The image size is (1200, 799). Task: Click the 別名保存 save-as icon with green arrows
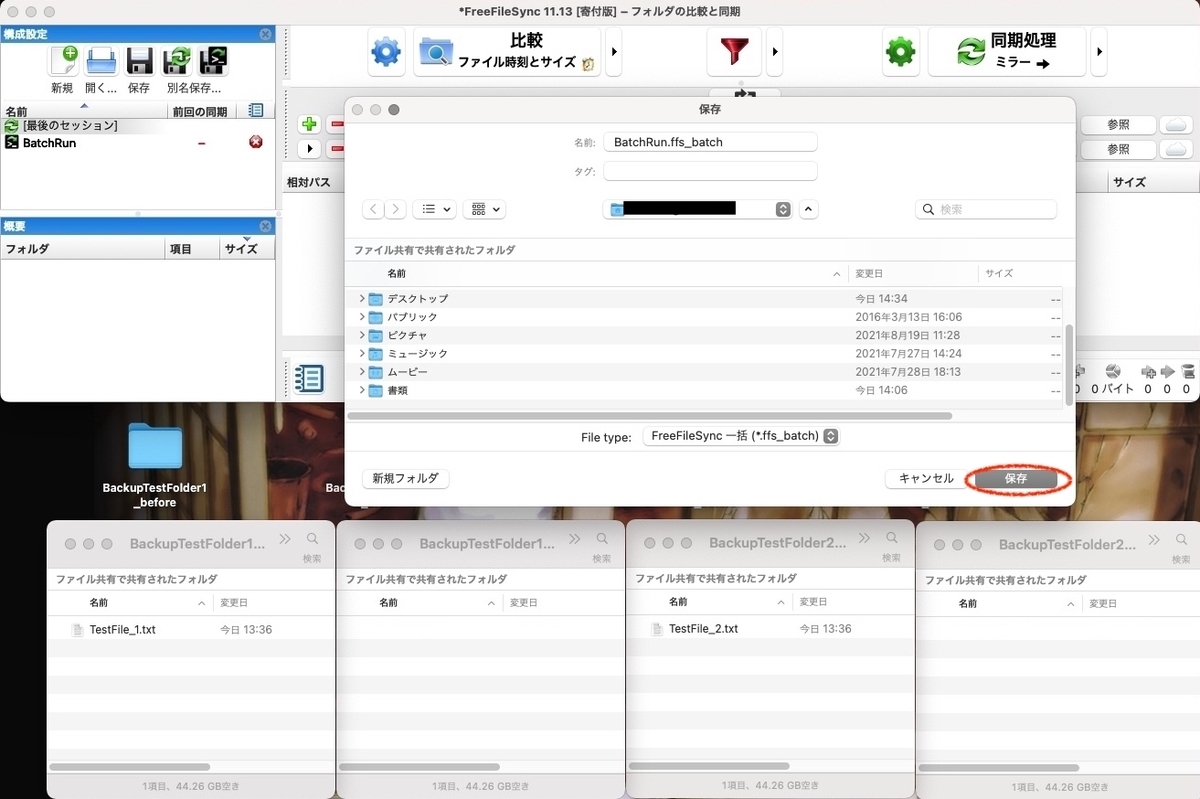(177, 60)
